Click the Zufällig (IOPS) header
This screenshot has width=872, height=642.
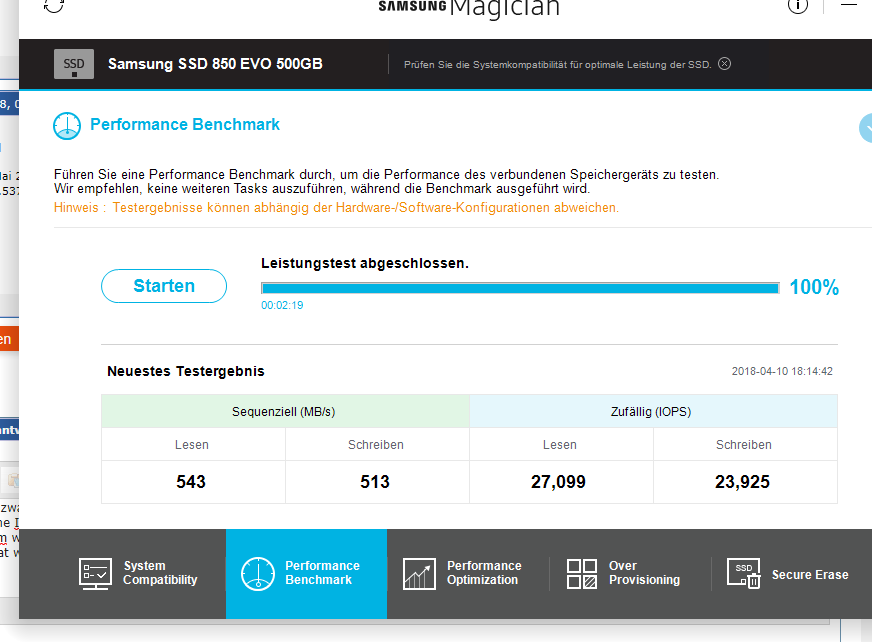click(651, 412)
